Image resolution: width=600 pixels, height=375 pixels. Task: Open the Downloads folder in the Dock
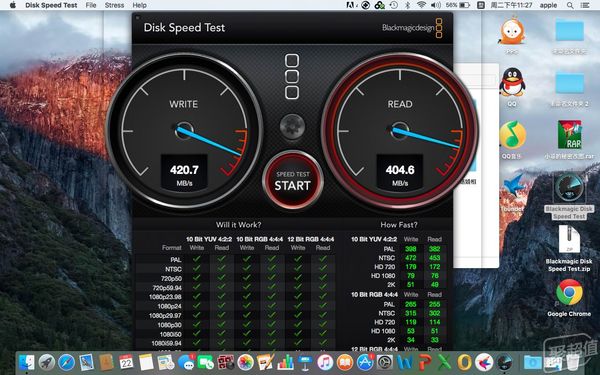pos(531,362)
